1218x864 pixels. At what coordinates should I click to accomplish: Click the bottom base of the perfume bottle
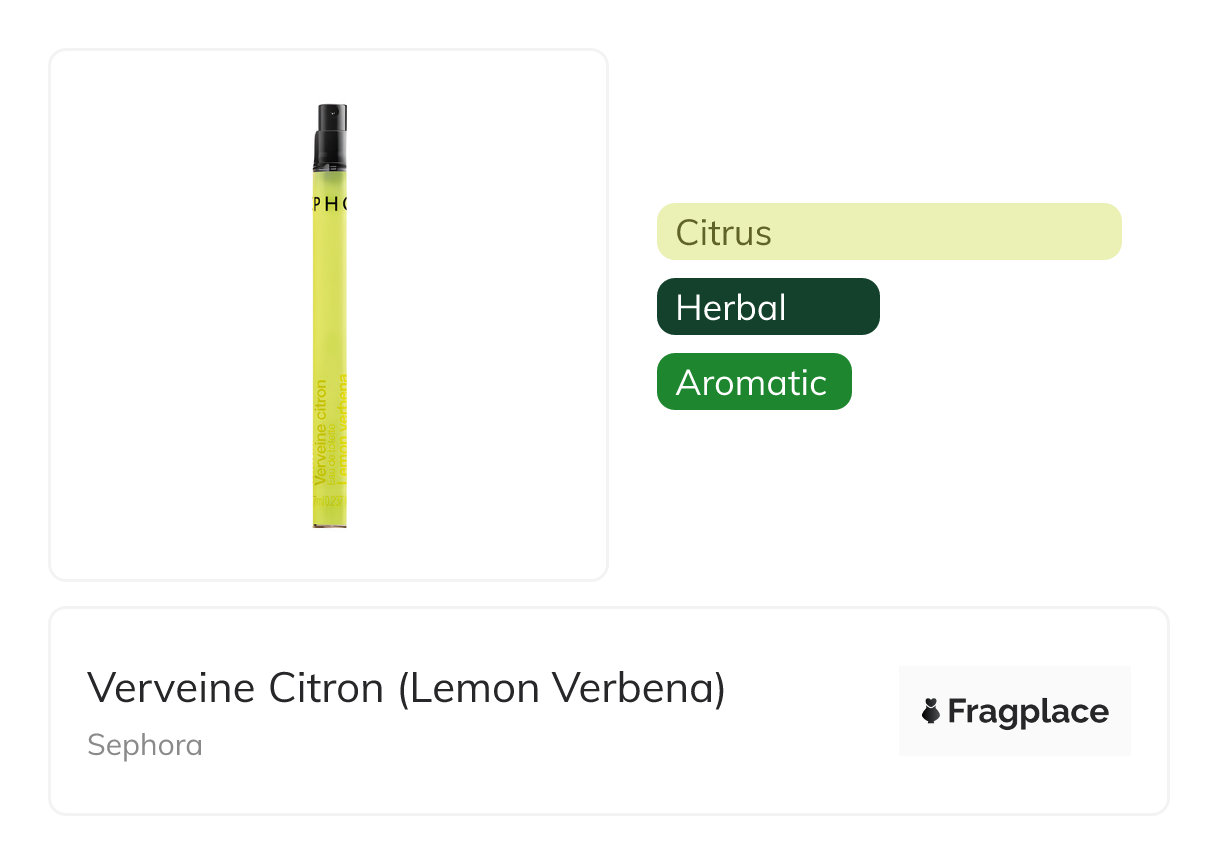[x=329, y=522]
